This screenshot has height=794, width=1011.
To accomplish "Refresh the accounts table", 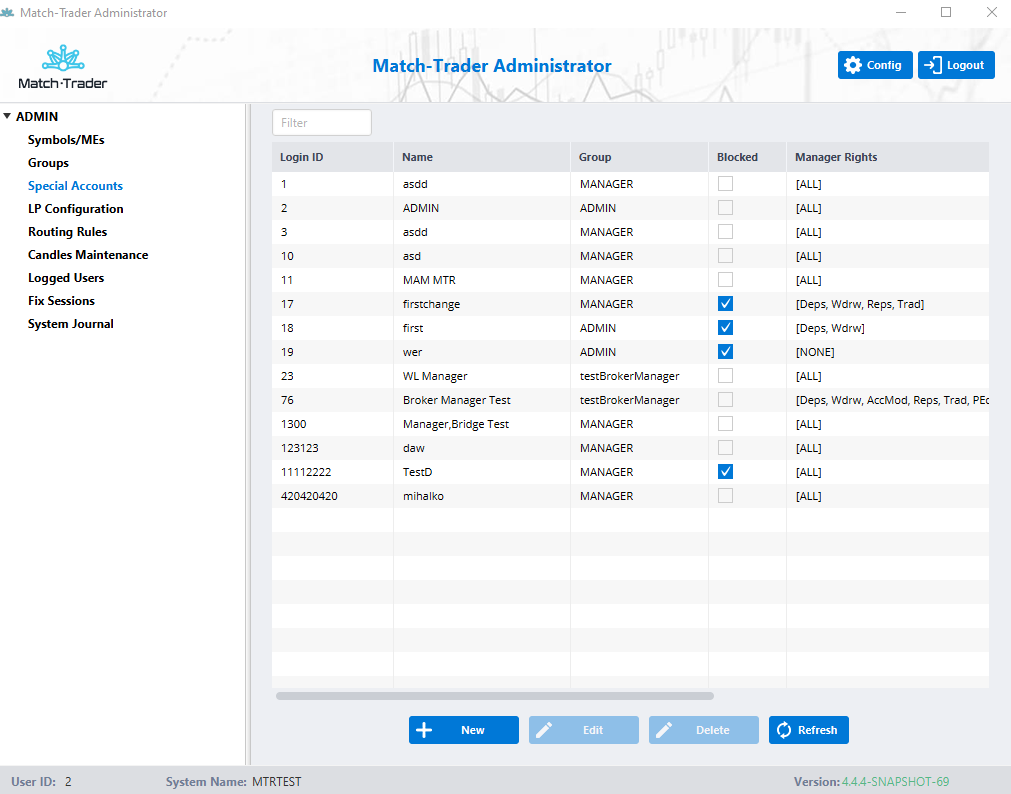I will 809,730.
